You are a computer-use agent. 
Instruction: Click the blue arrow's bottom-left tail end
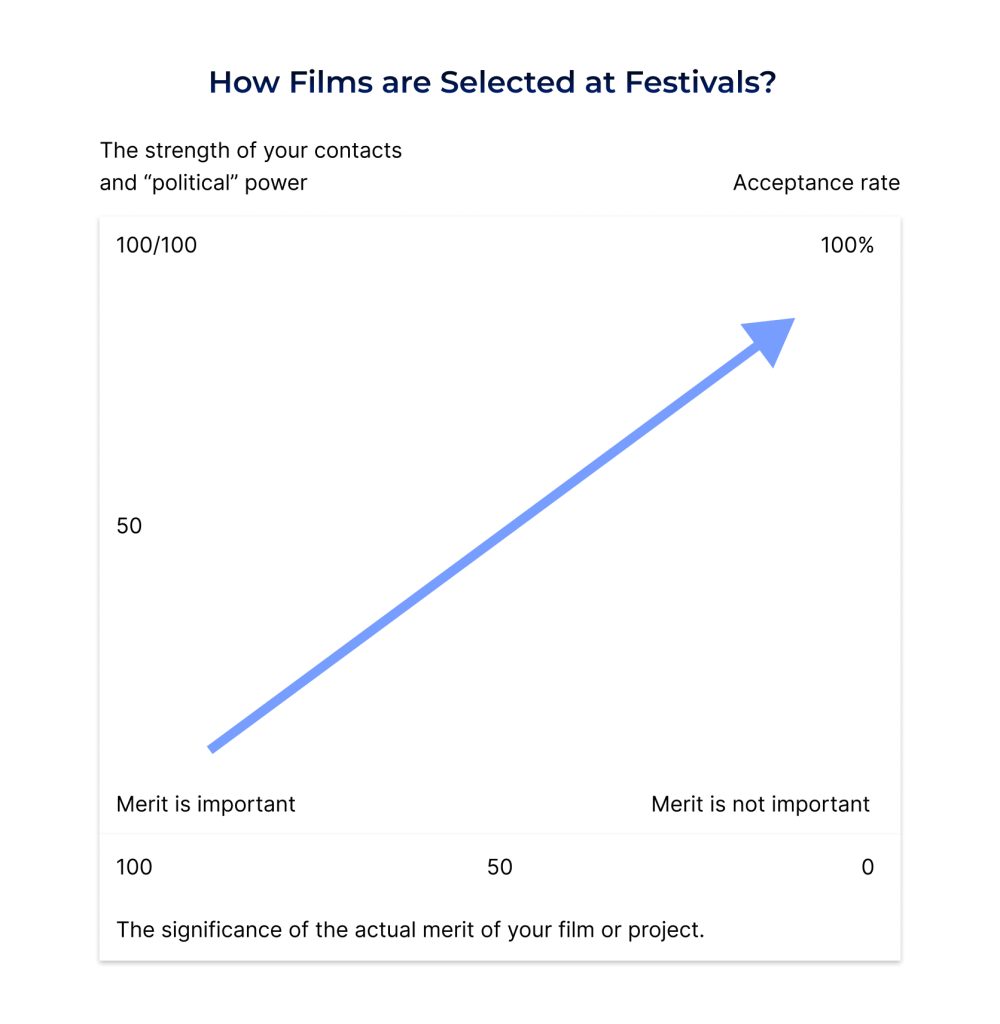[212, 746]
